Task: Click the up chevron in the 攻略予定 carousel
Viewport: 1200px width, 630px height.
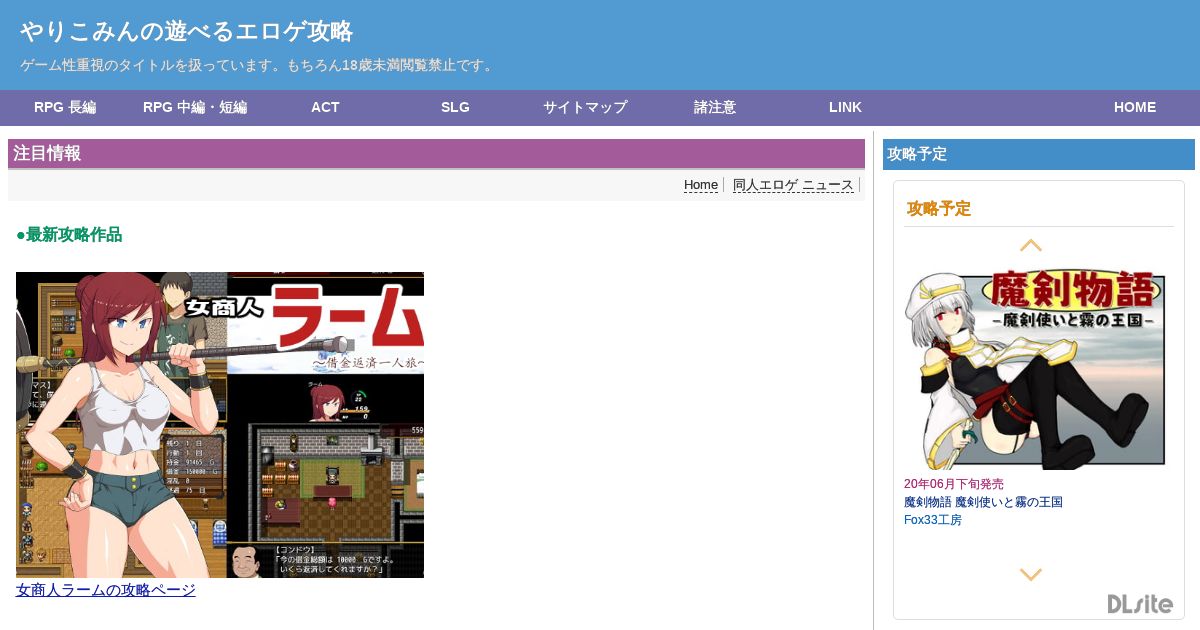Action: 1031,245
